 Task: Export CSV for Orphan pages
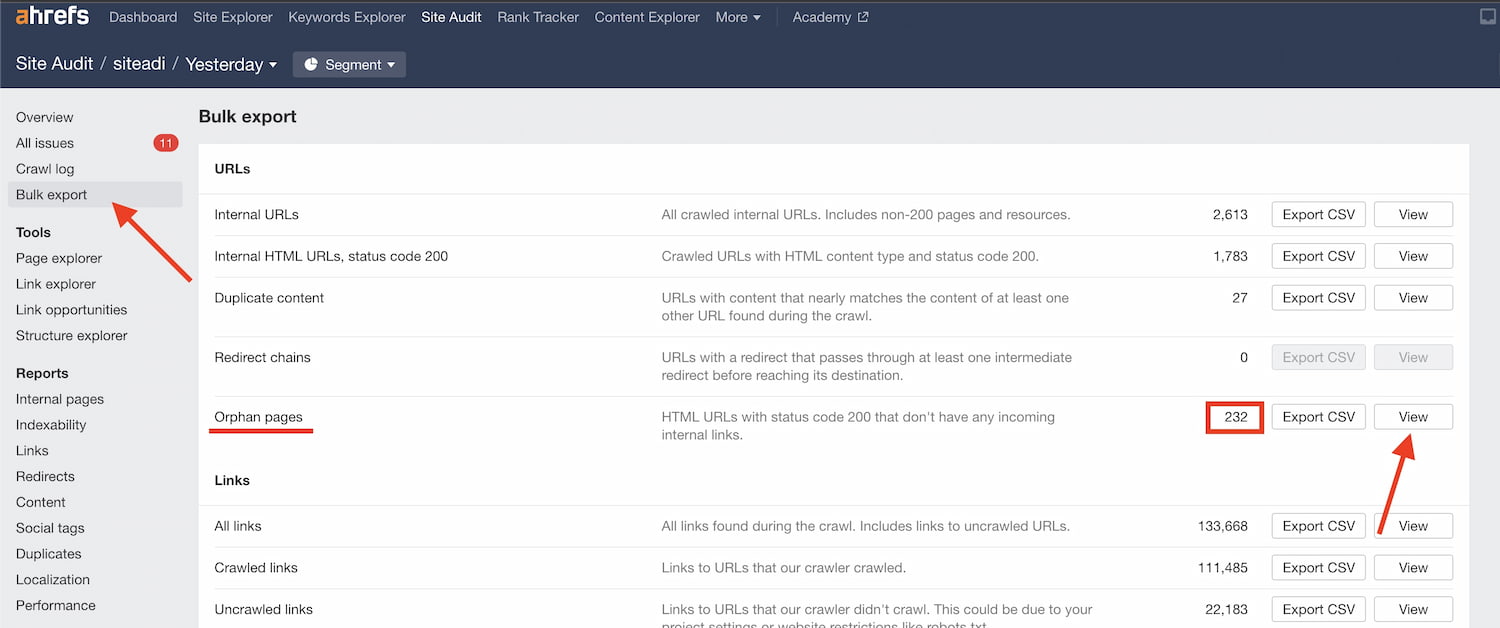1318,417
